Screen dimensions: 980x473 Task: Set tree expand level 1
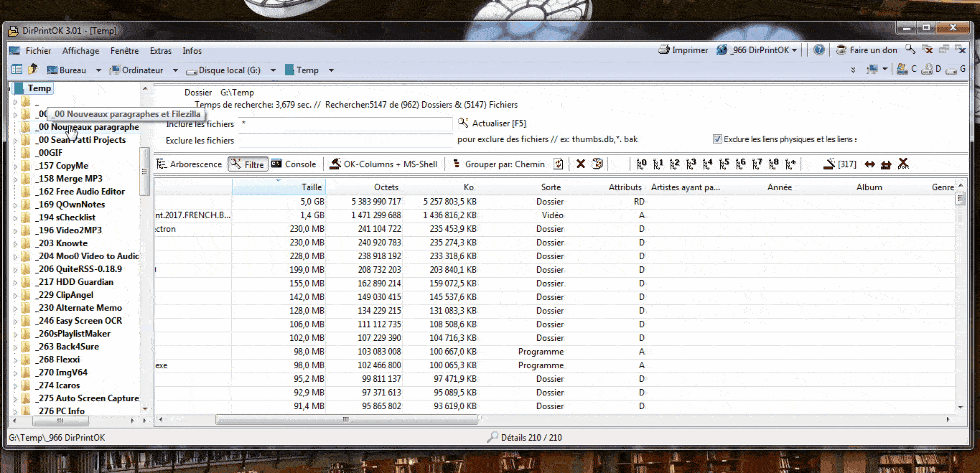[x=658, y=164]
